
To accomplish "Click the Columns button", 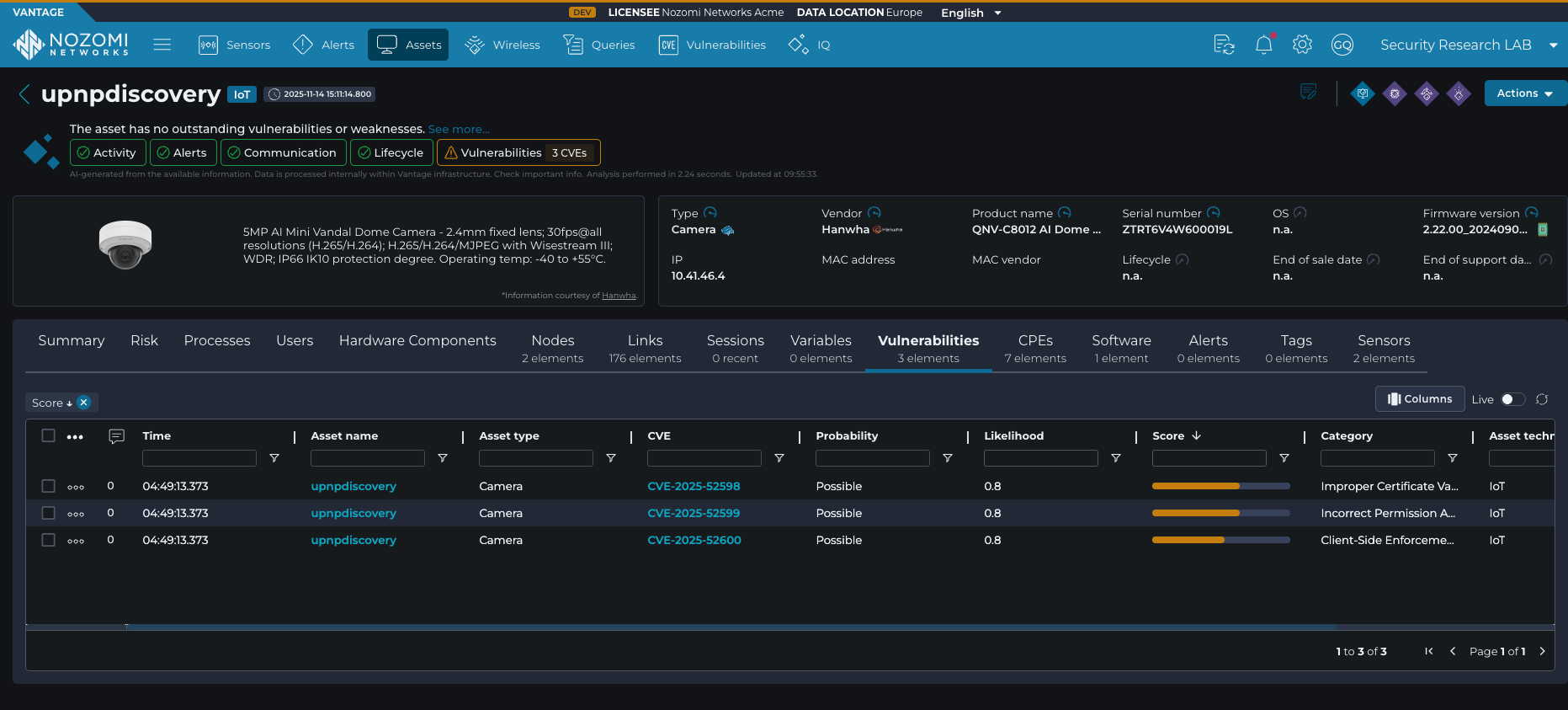I will pos(1420,399).
